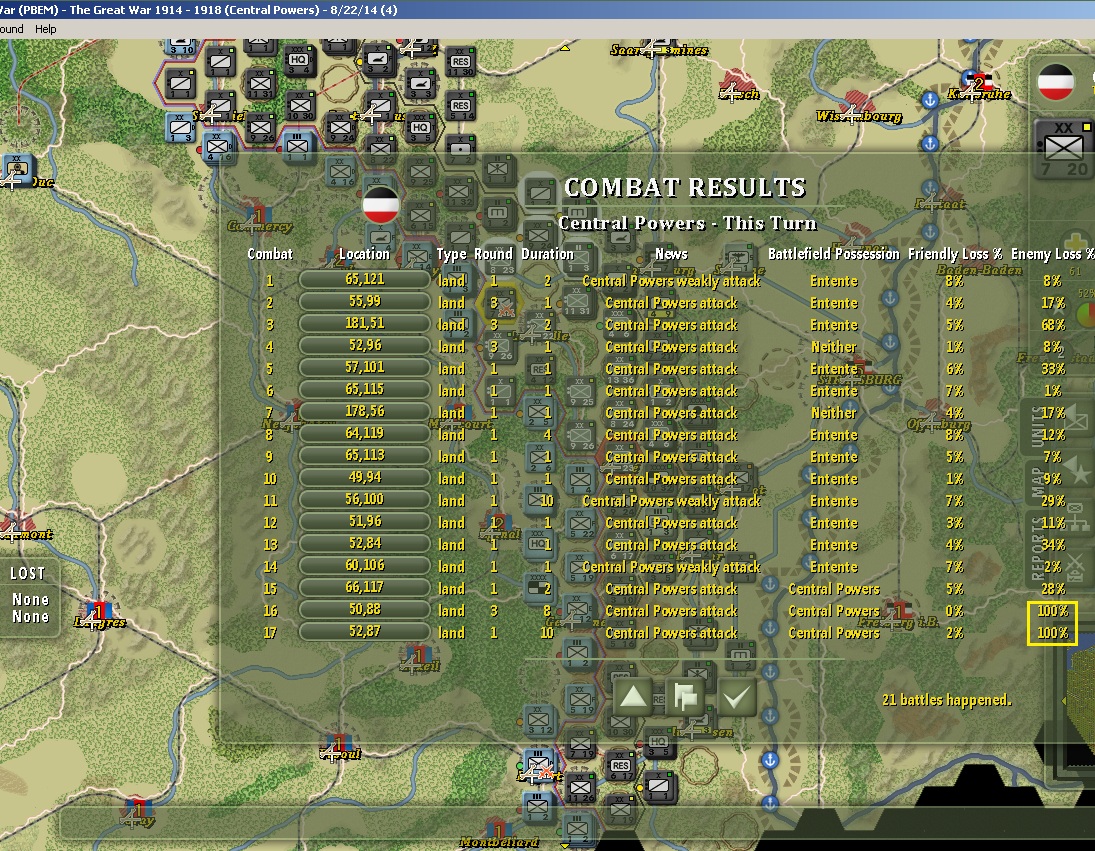Select the 178,56 location button
Image resolution: width=1095 pixels, height=851 pixels.
[x=365, y=411]
